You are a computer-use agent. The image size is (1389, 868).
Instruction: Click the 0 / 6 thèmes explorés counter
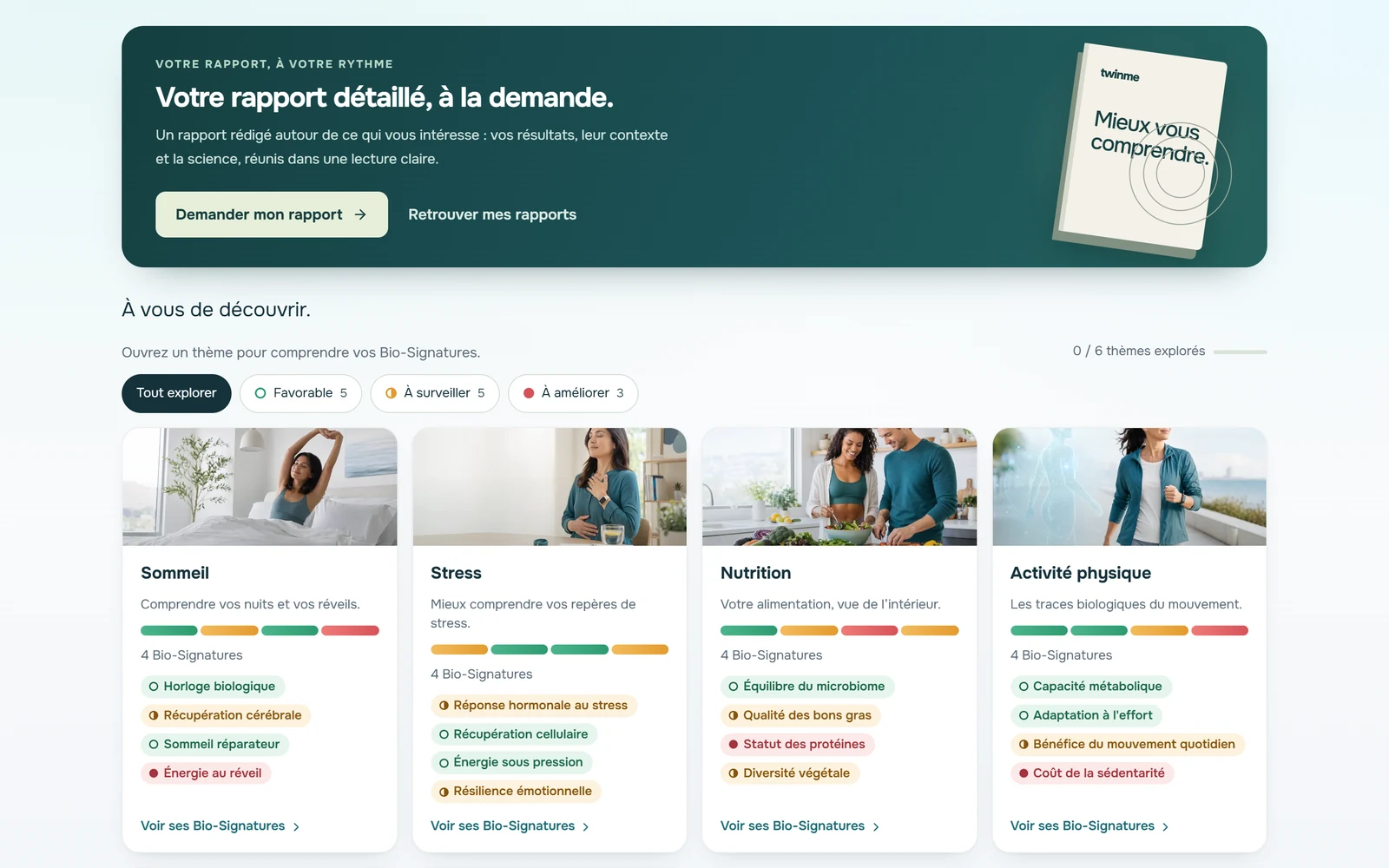pyautogui.click(x=1139, y=351)
